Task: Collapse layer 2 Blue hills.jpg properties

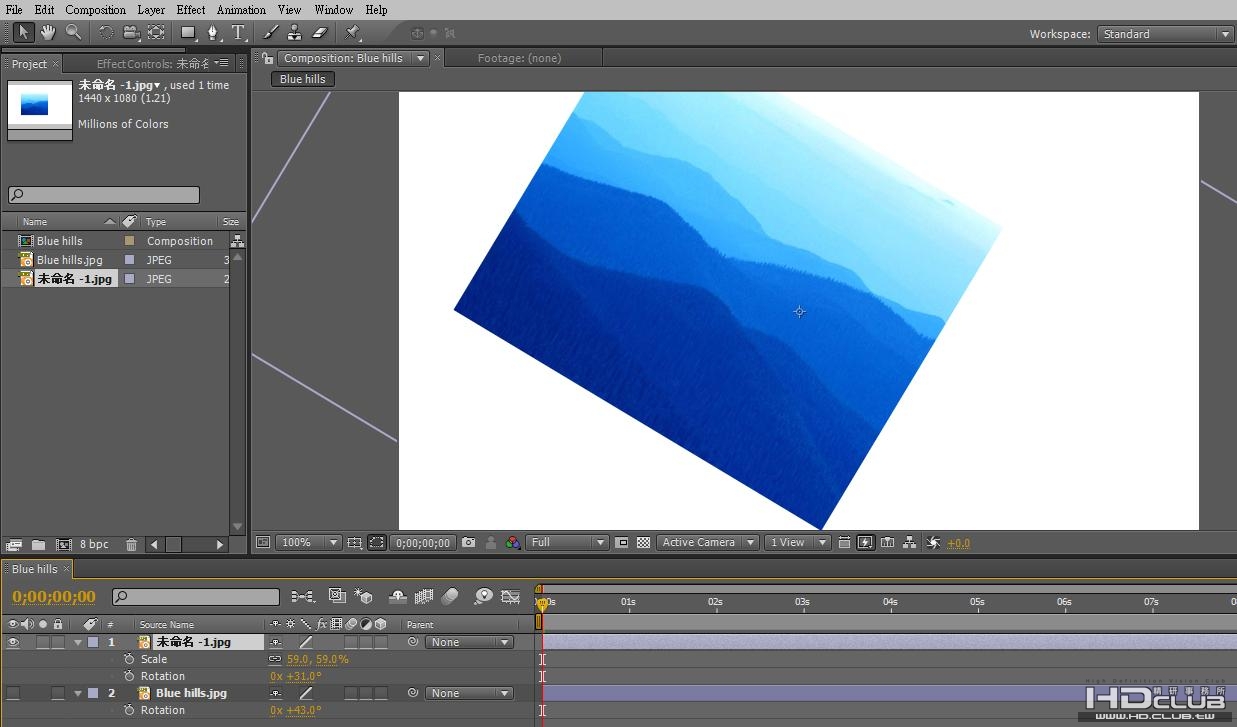Action: (x=78, y=694)
